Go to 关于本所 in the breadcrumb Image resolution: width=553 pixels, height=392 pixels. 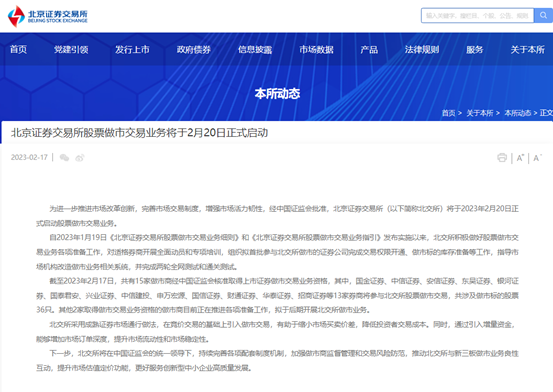tap(480, 113)
